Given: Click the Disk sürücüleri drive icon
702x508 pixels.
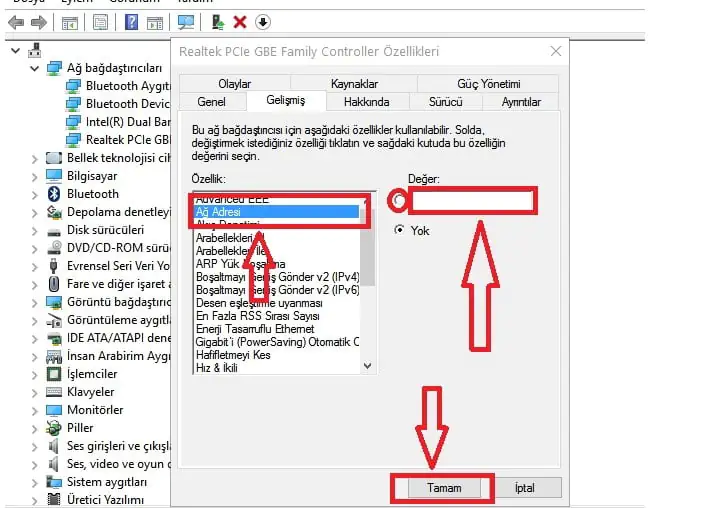Looking at the screenshot, I should pos(54,231).
